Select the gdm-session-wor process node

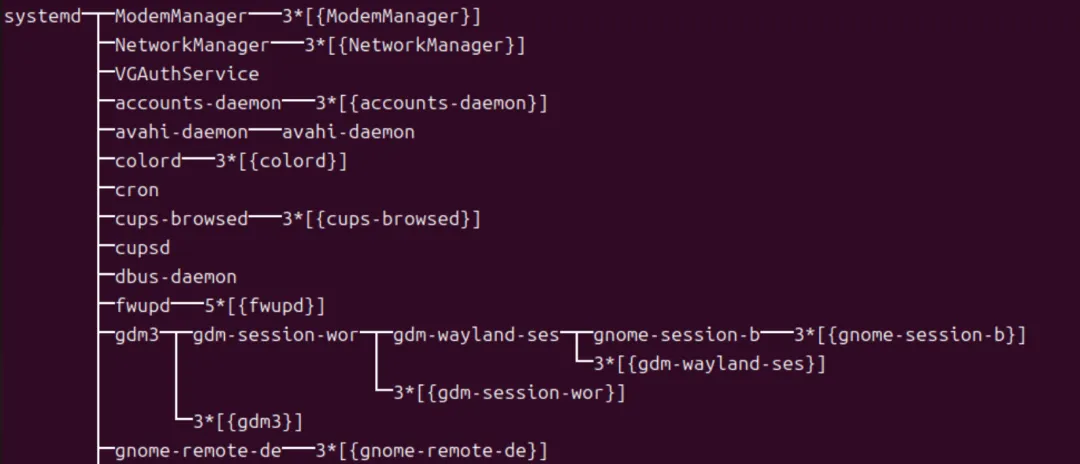(276, 335)
